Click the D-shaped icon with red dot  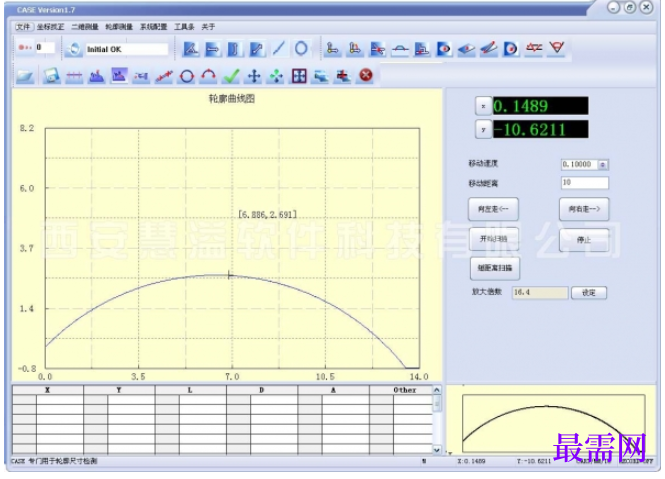click(511, 49)
